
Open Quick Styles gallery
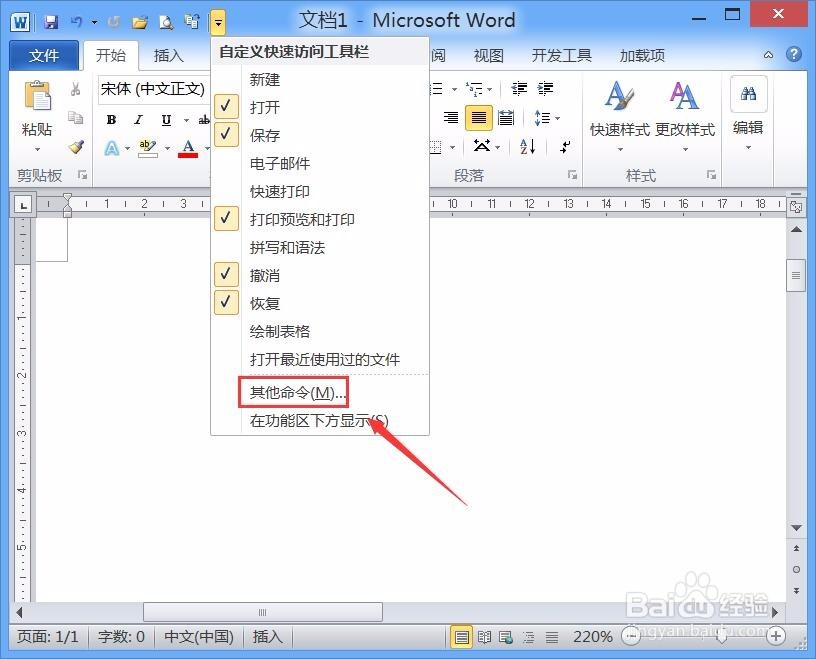tap(620, 116)
